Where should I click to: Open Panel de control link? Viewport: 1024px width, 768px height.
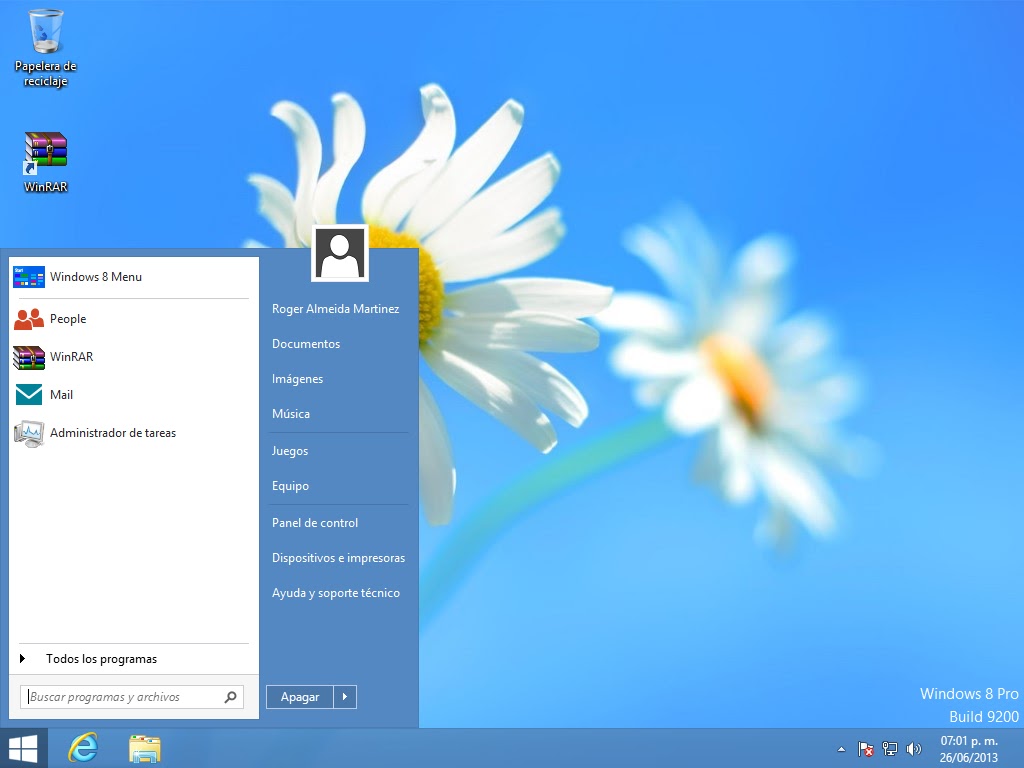pyautogui.click(x=315, y=522)
